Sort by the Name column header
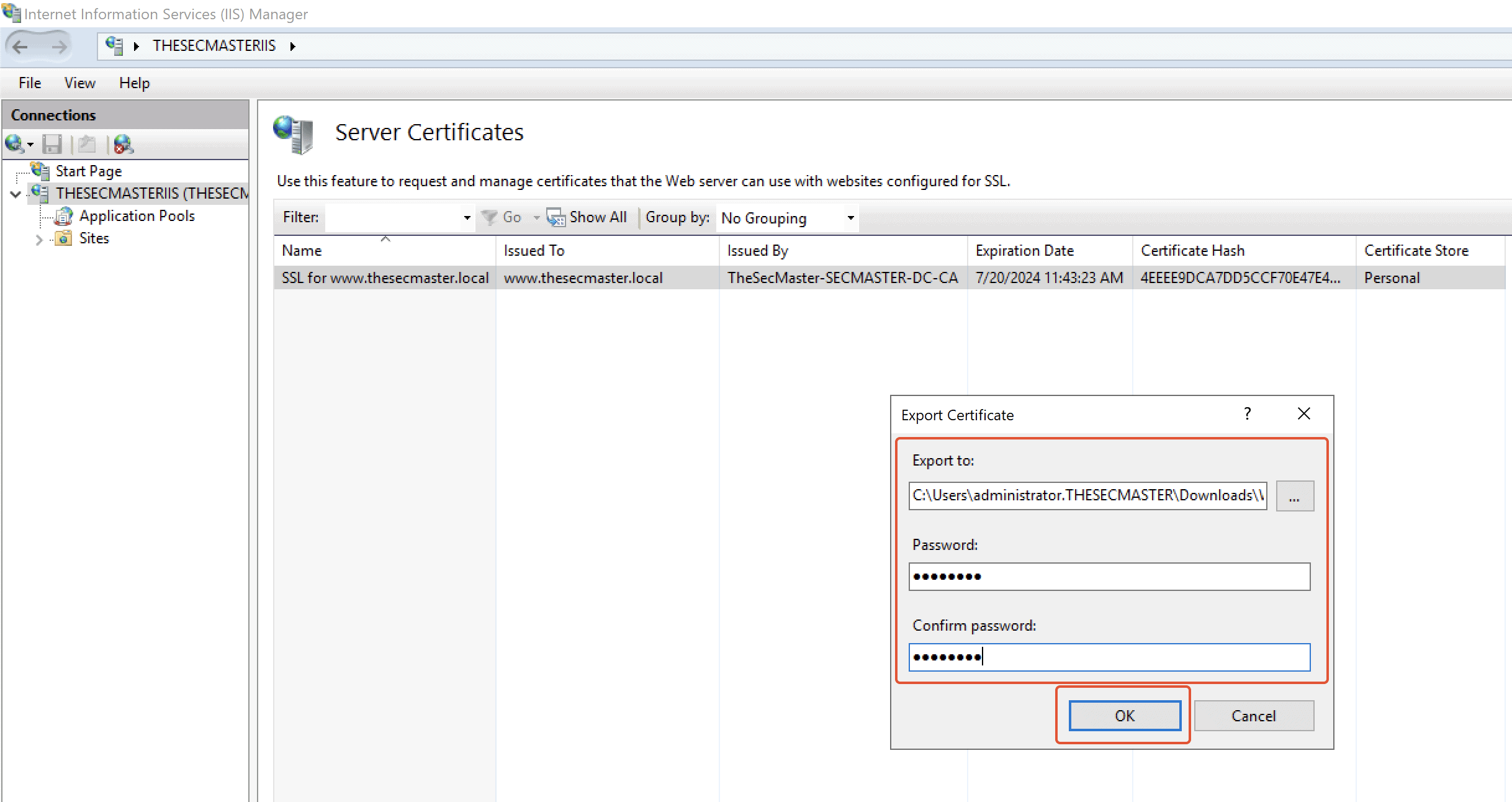 coord(385,251)
